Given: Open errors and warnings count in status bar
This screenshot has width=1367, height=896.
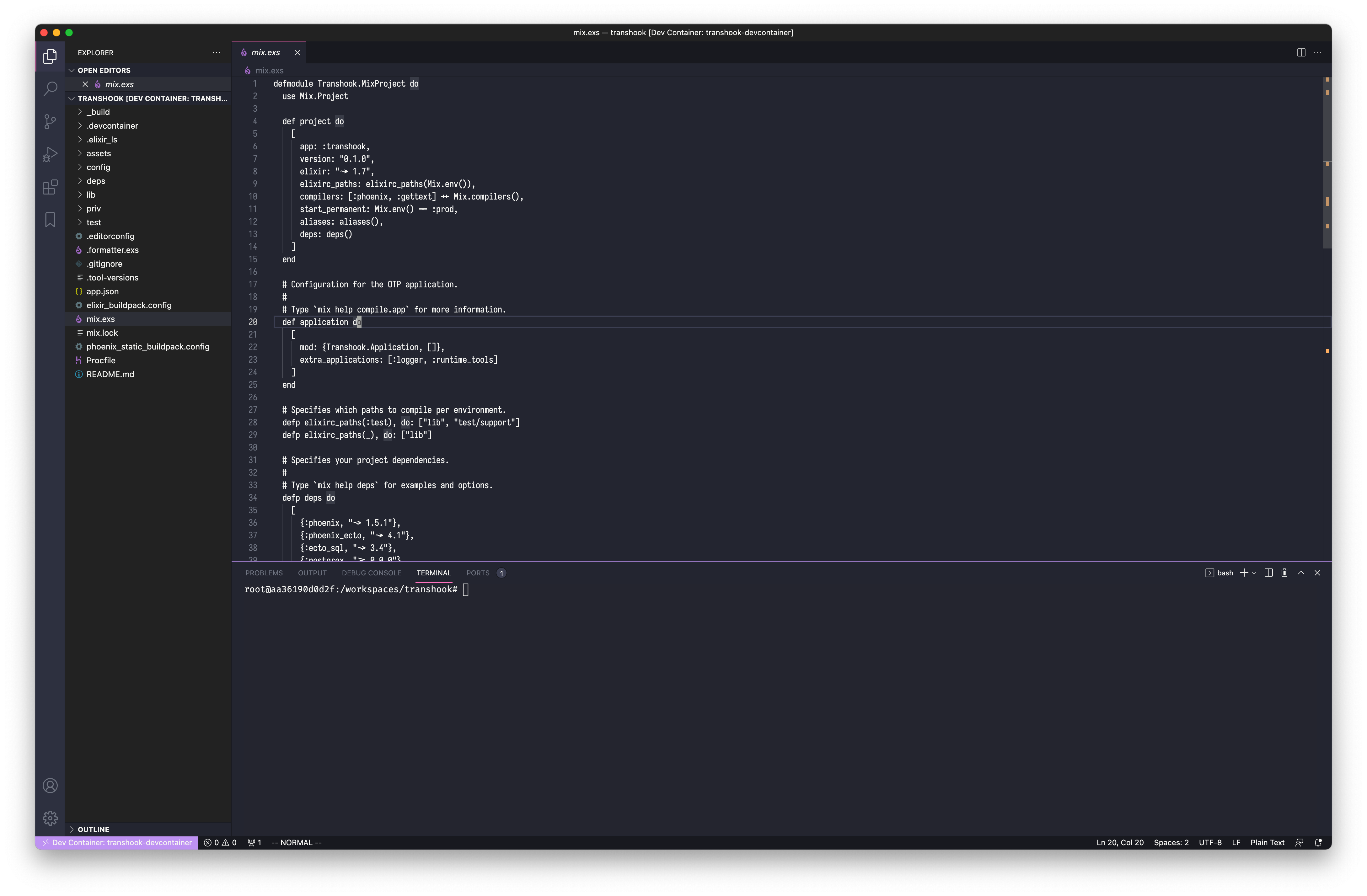Looking at the screenshot, I should click(220, 843).
